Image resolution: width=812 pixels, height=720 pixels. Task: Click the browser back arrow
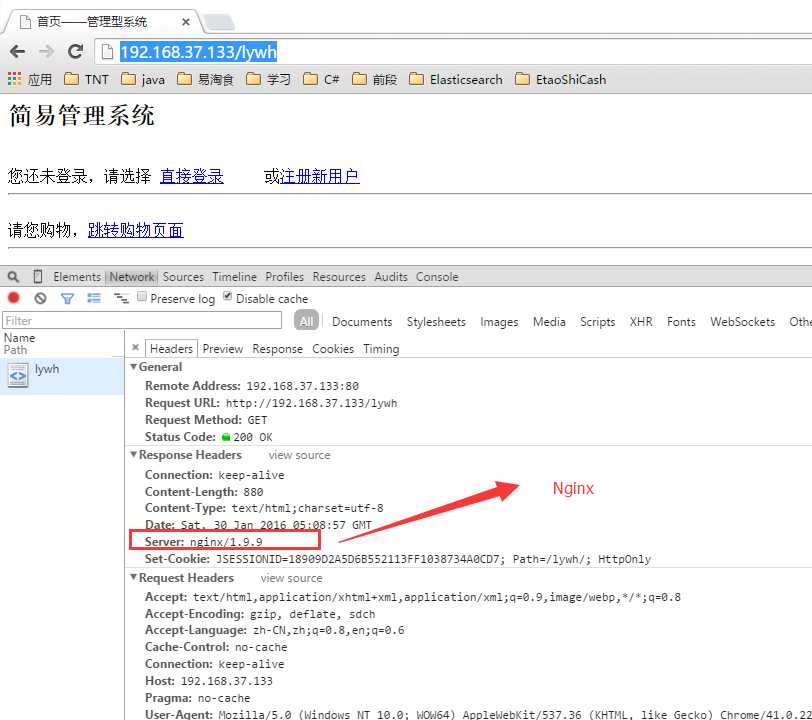(x=18, y=51)
